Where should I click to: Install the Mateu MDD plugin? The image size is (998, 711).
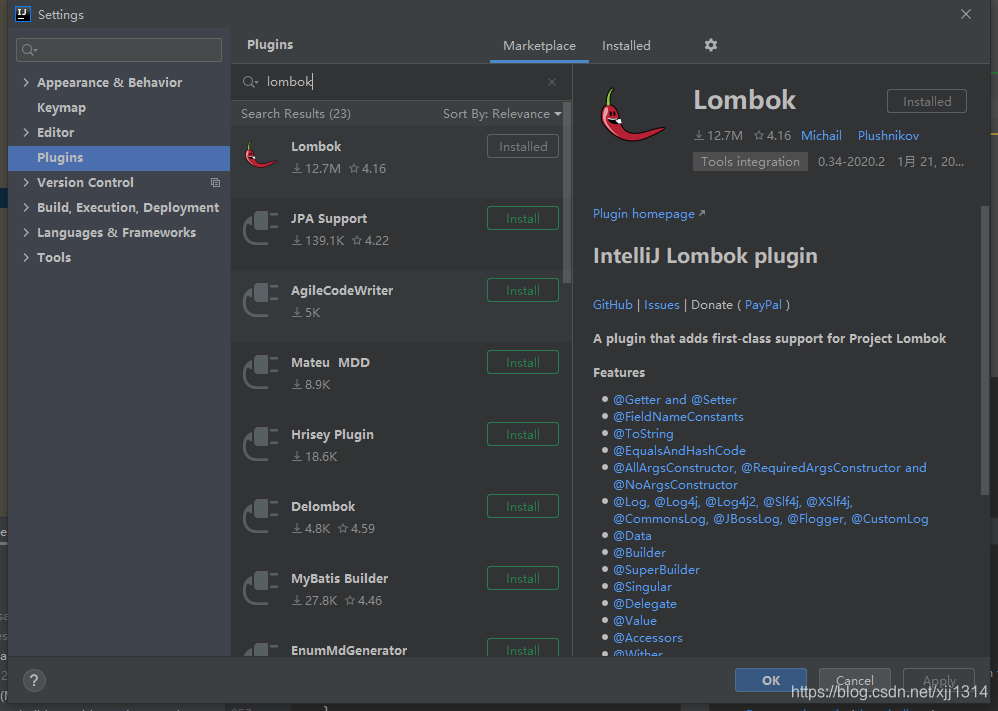click(523, 362)
